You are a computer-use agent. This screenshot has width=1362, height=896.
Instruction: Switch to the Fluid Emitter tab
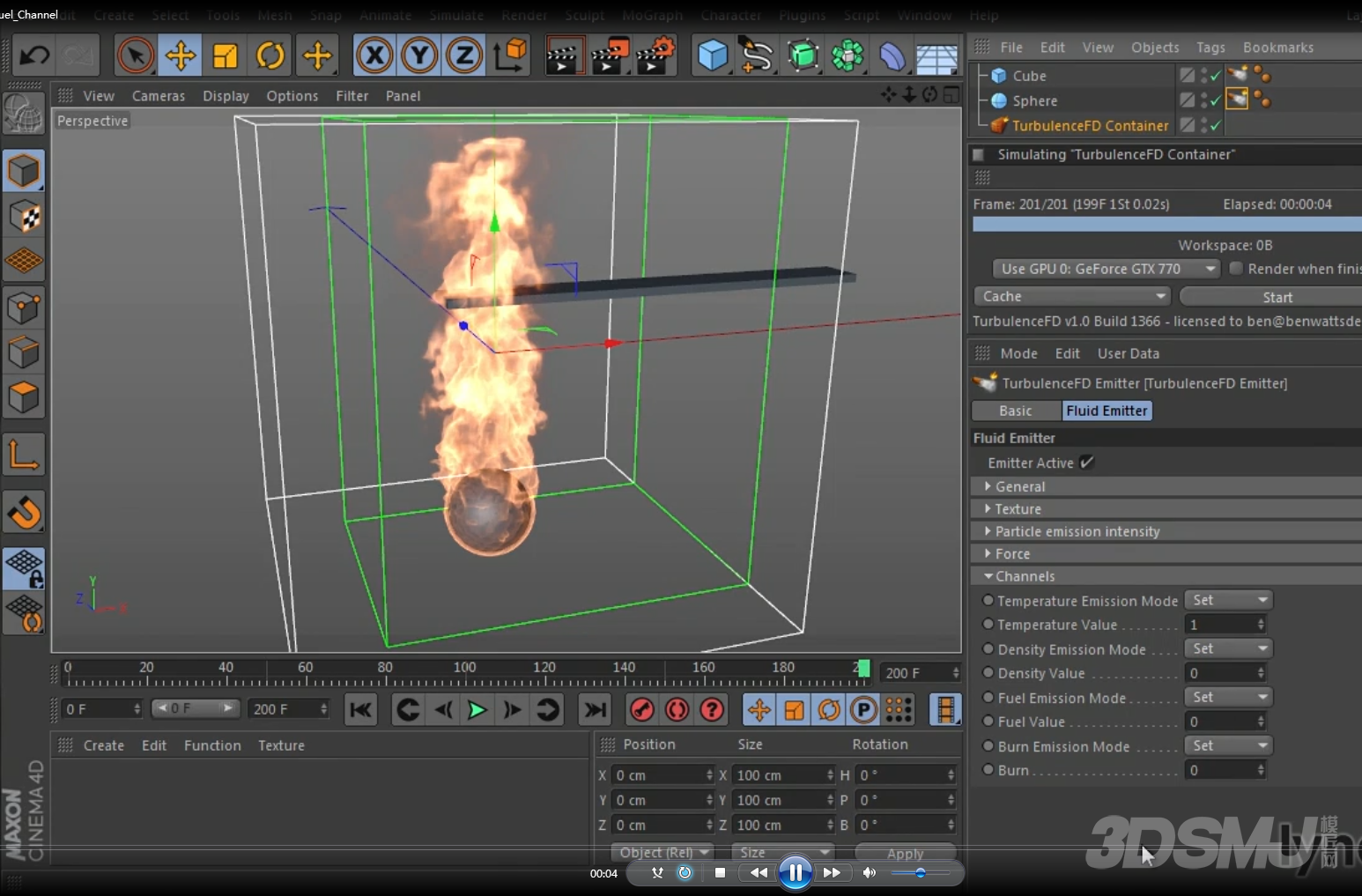pos(1107,411)
